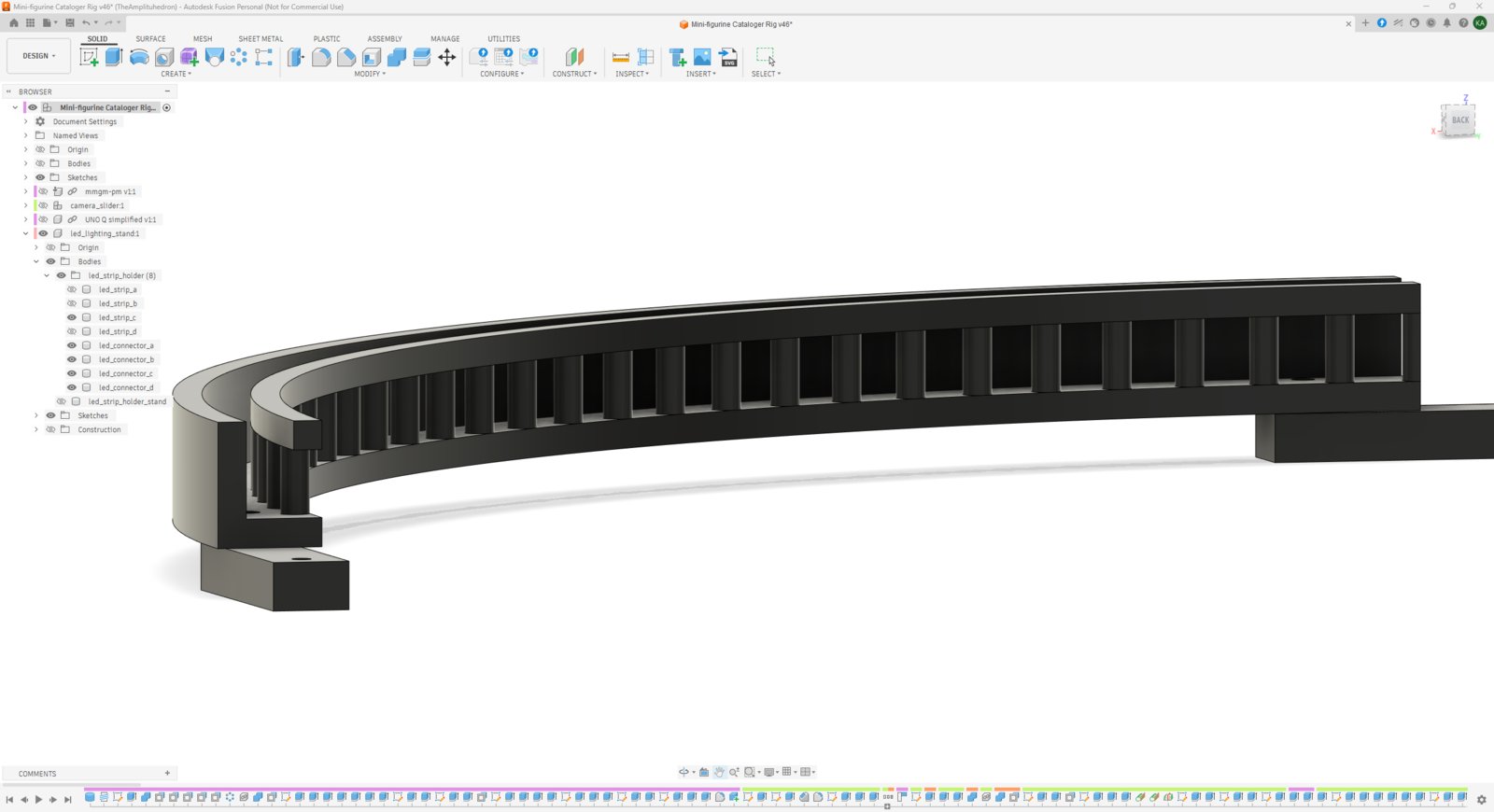Screen dimensions: 1494x812
Task: Hide the led_strip_c body
Action: click(72, 317)
